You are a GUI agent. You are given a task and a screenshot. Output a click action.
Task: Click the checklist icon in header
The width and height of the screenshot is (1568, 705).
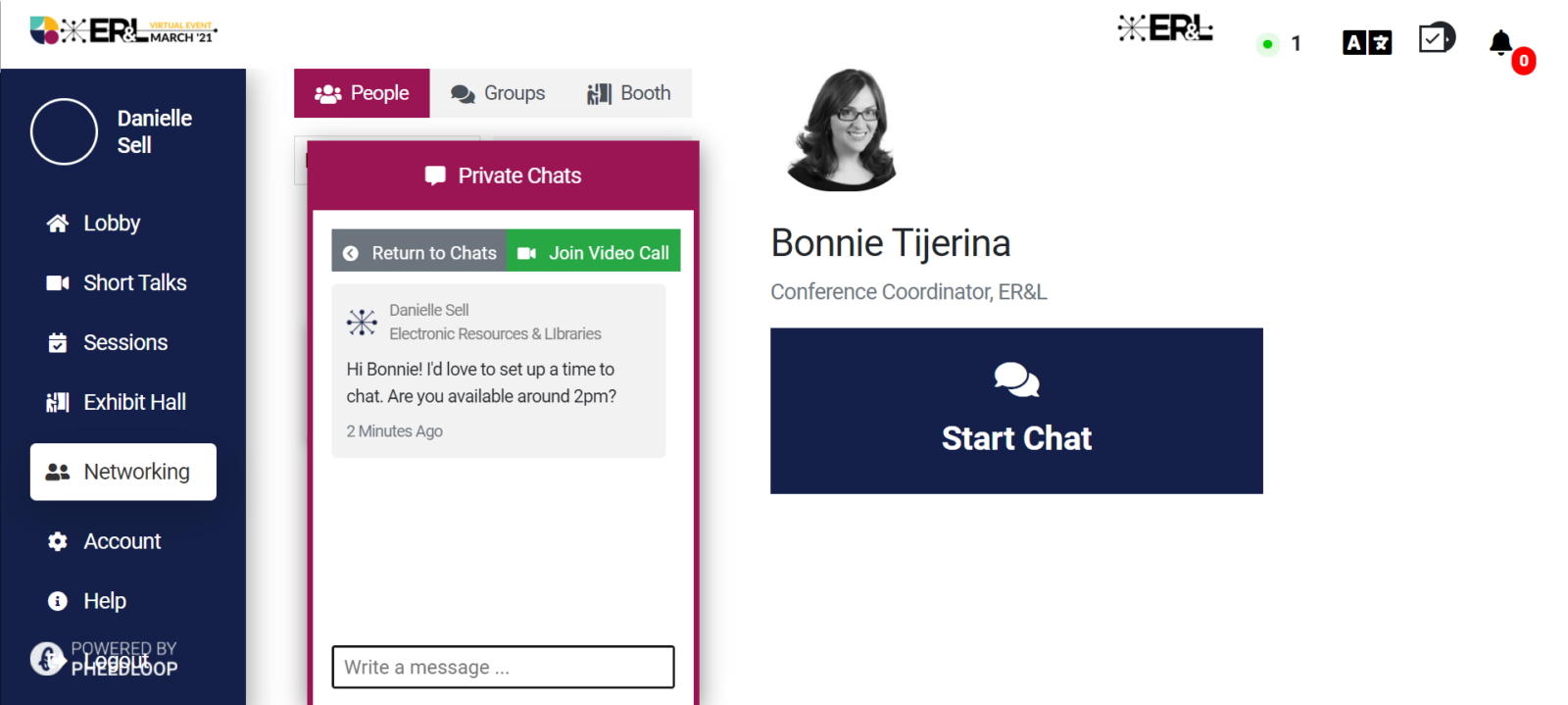pos(1436,39)
